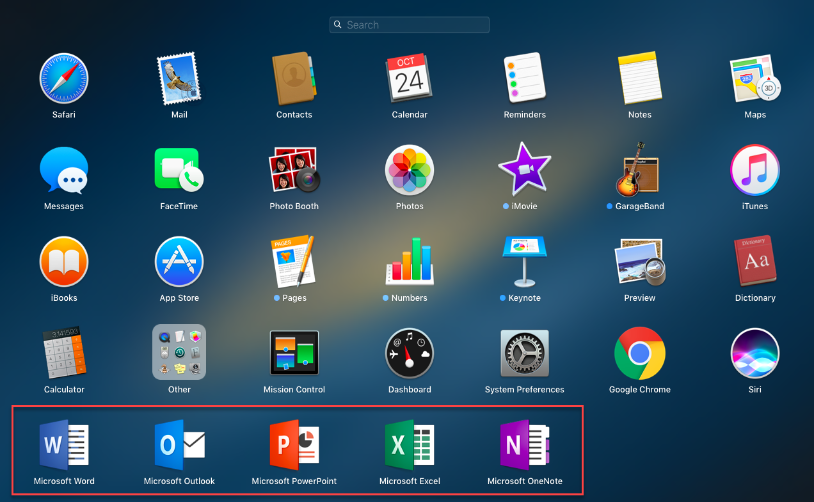Launch FaceTime
814x502 pixels.
[179, 170]
